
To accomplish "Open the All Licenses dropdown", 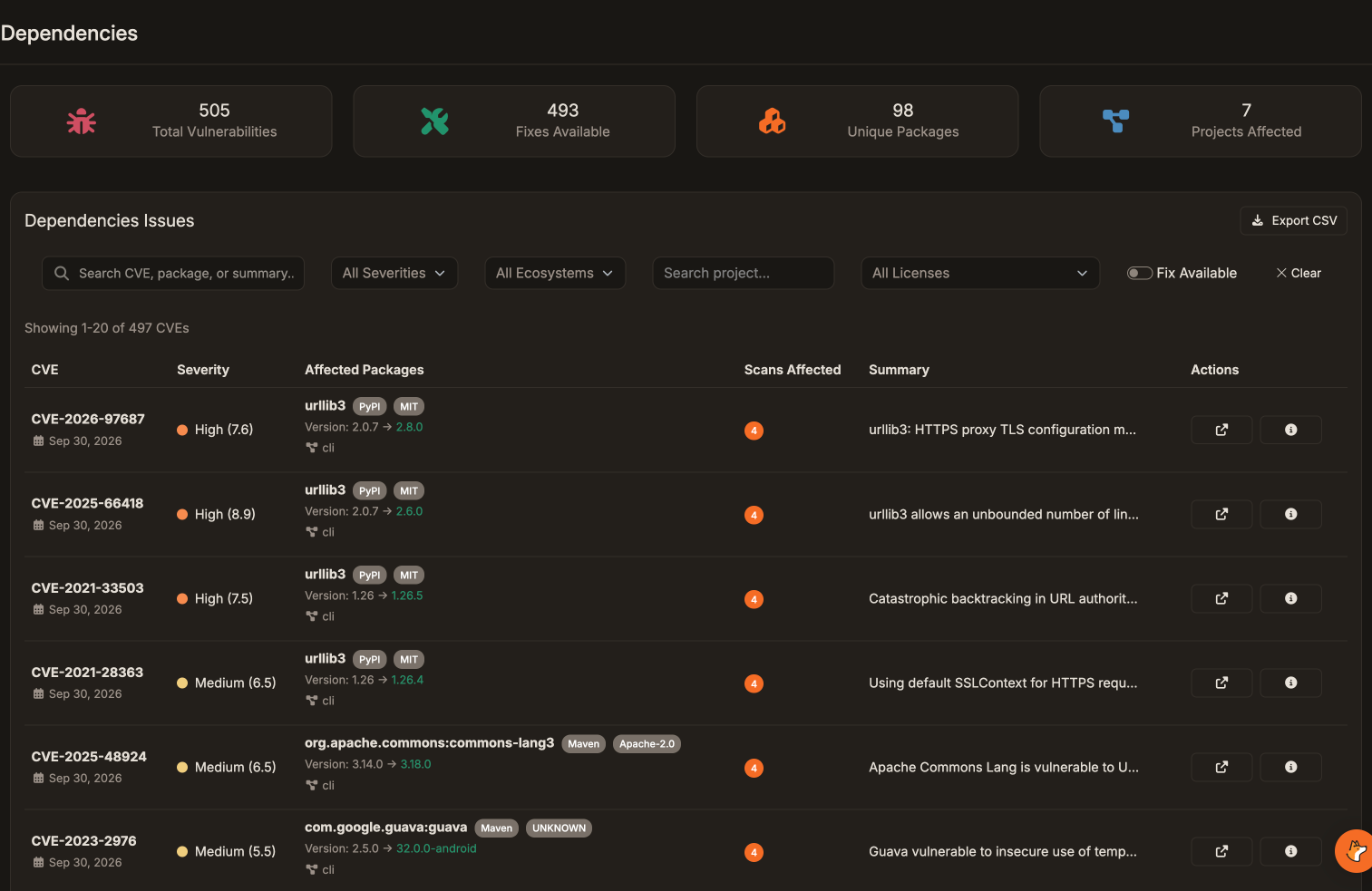I will click(x=980, y=273).
